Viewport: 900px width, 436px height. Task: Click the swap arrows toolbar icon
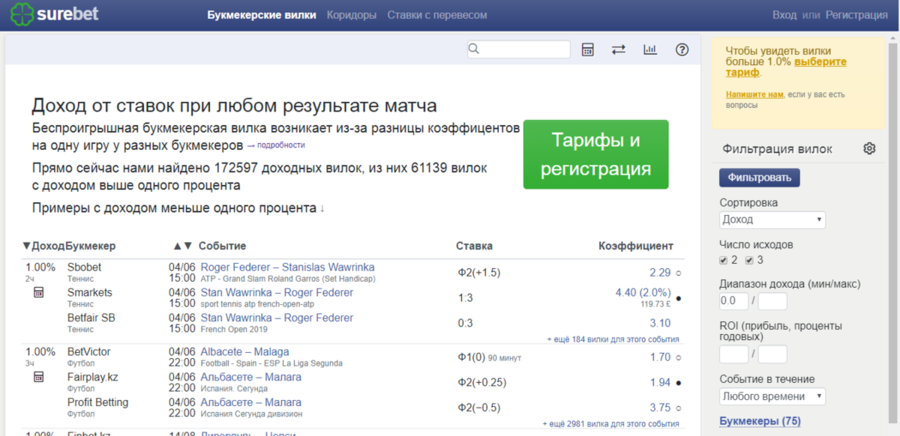(x=618, y=49)
